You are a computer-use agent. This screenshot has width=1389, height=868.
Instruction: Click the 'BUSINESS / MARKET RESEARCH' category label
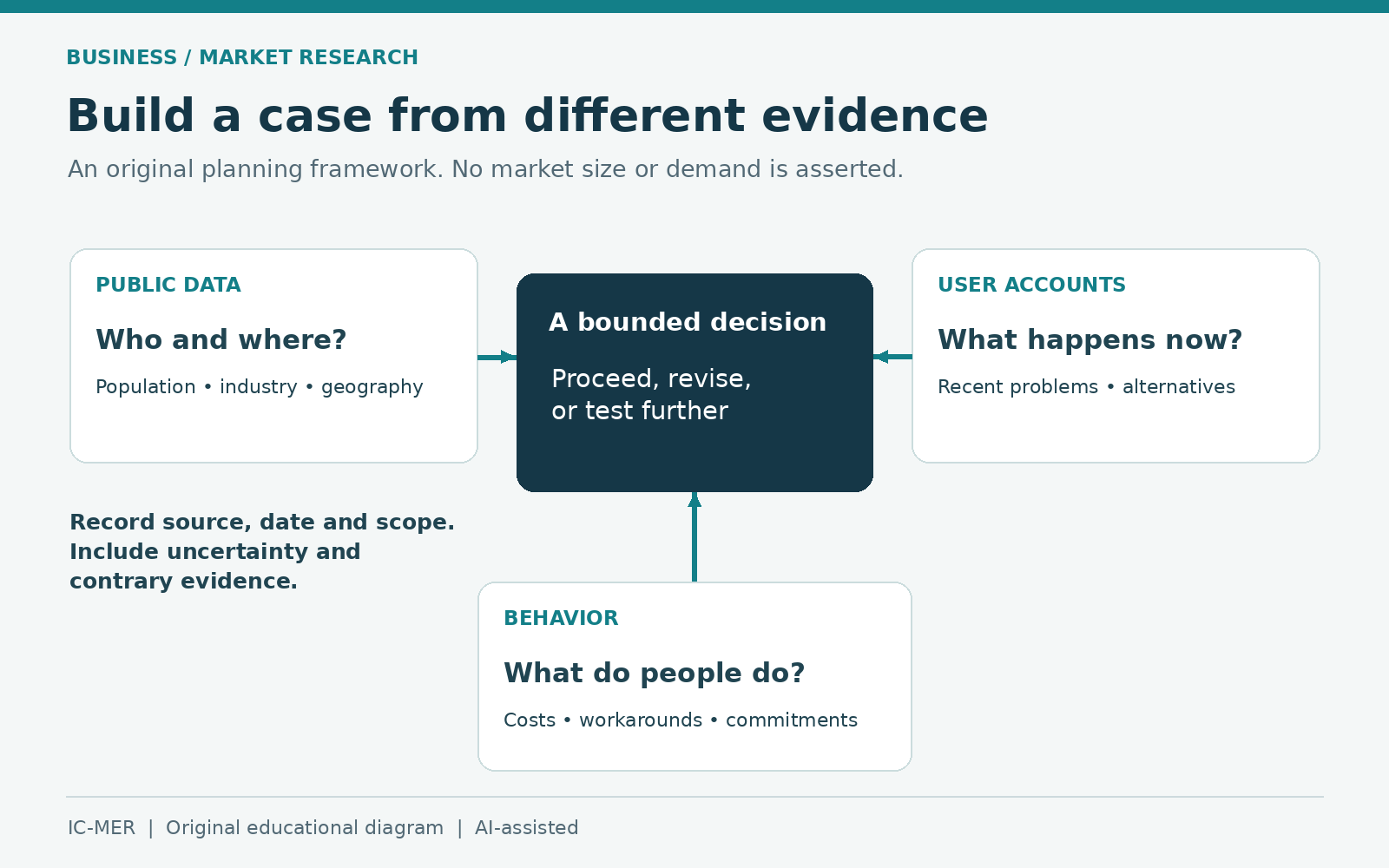coord(242,57)
